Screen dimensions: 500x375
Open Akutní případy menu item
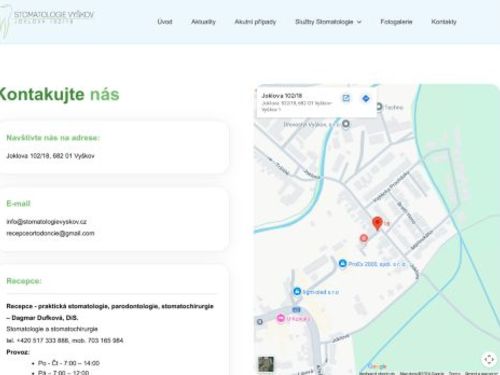coord(255,22)
